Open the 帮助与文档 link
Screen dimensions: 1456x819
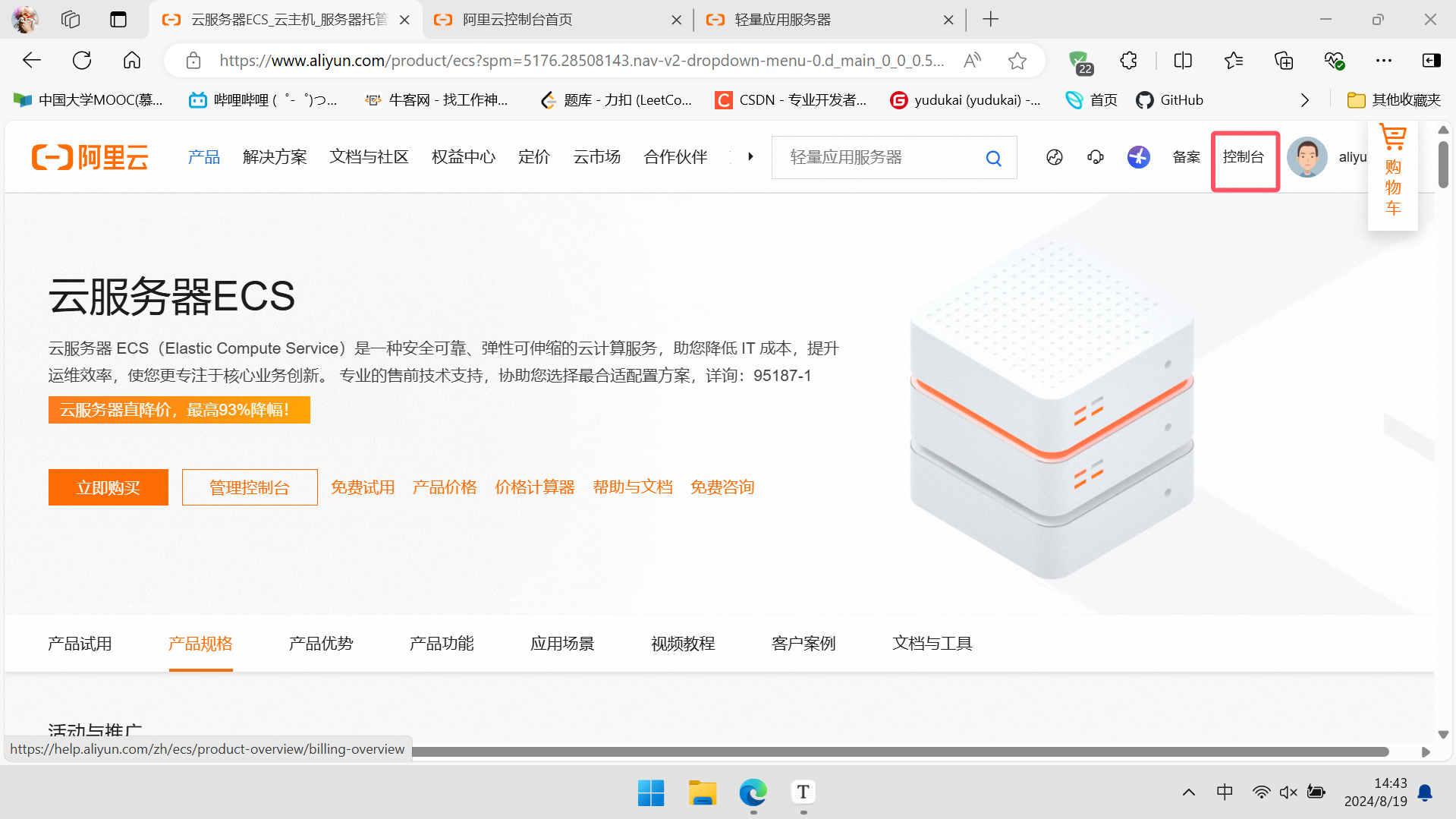point(633,487)
